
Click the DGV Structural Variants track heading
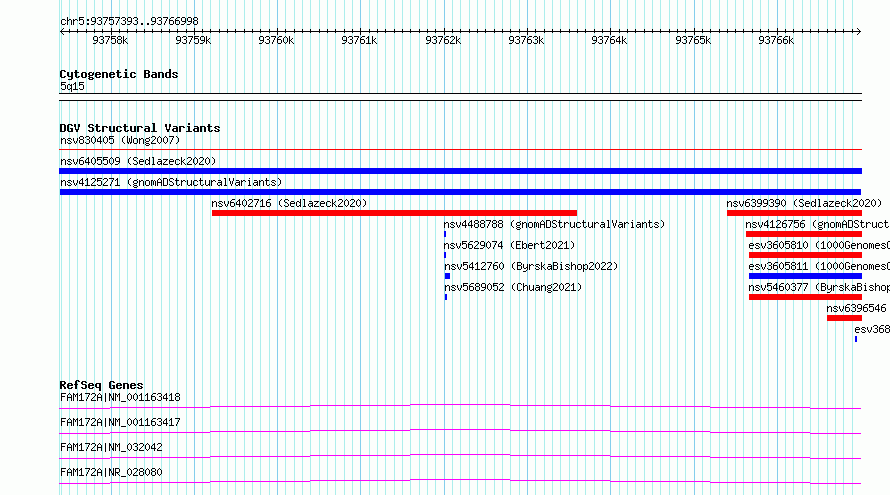coord(140,128)
